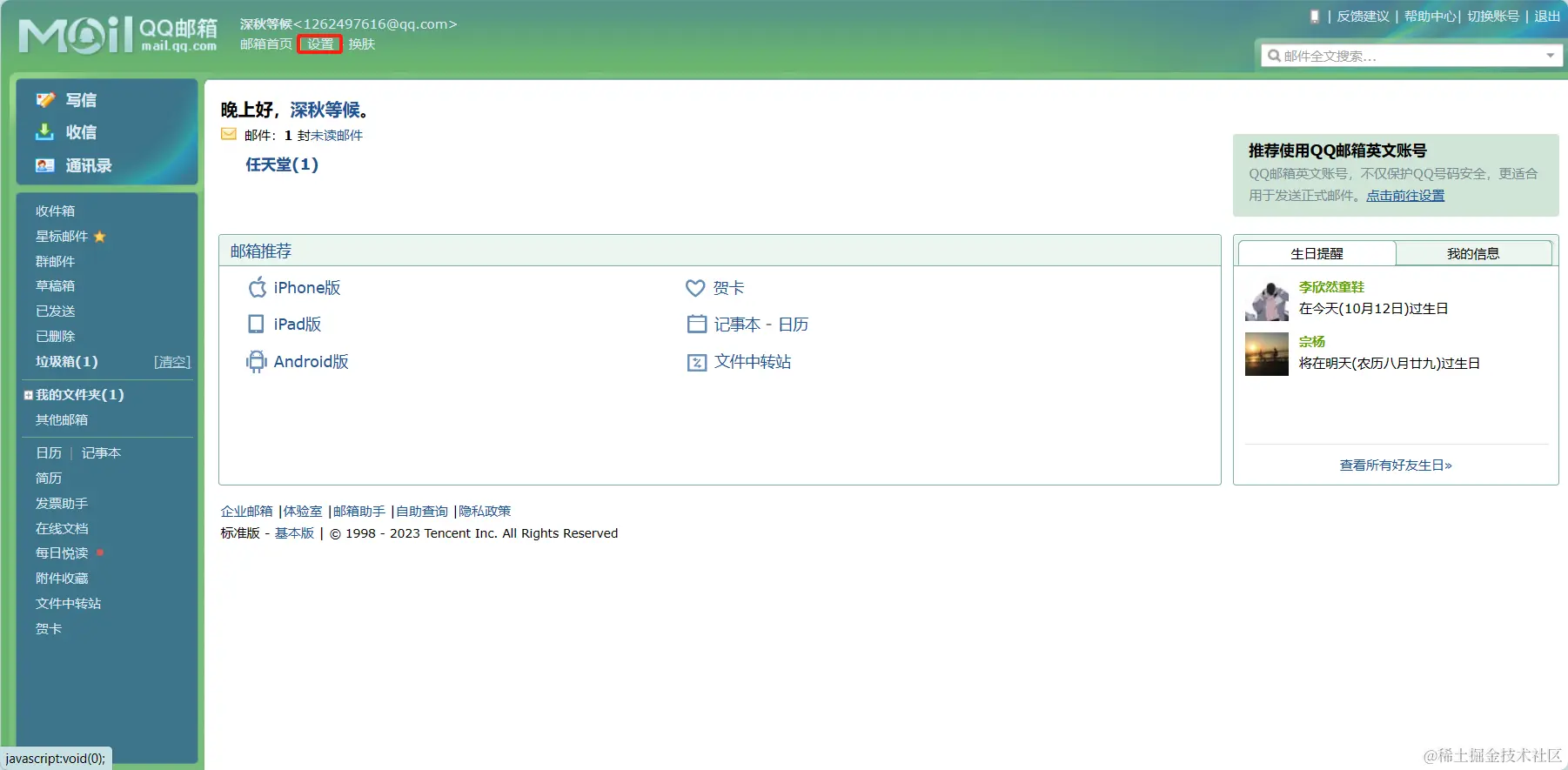Viewport: 1568px width, 770px height.
Task: Open the 收件箱 folder
Action: pos(55,211)
